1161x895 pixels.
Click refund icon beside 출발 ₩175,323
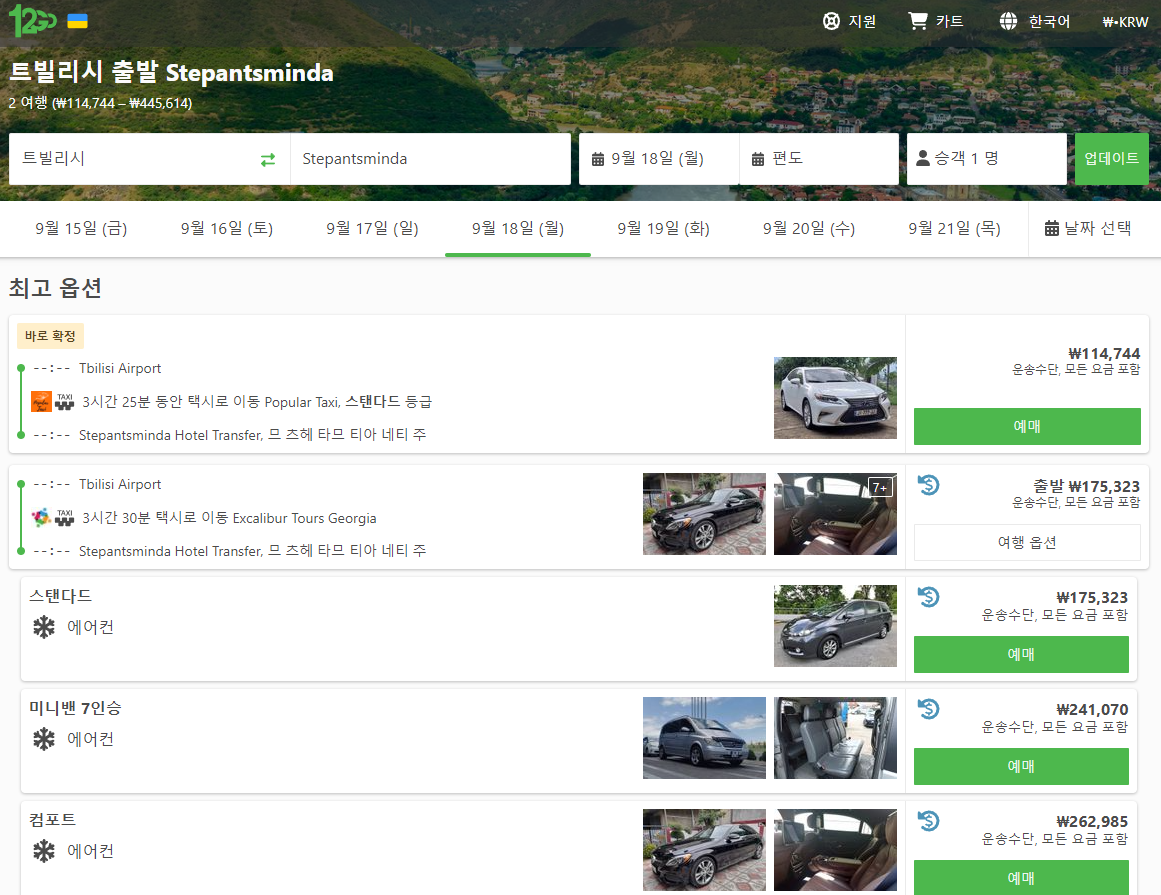tap(929, 486)
